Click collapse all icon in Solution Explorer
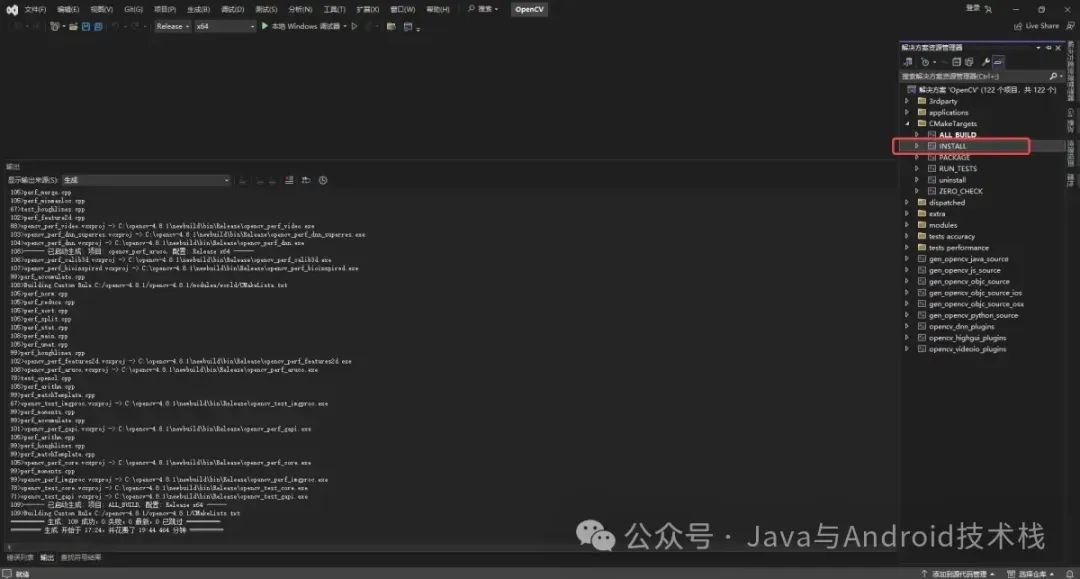Image resolution: width=1080 pixels, height=579 pixels. (x=957, y=62)
